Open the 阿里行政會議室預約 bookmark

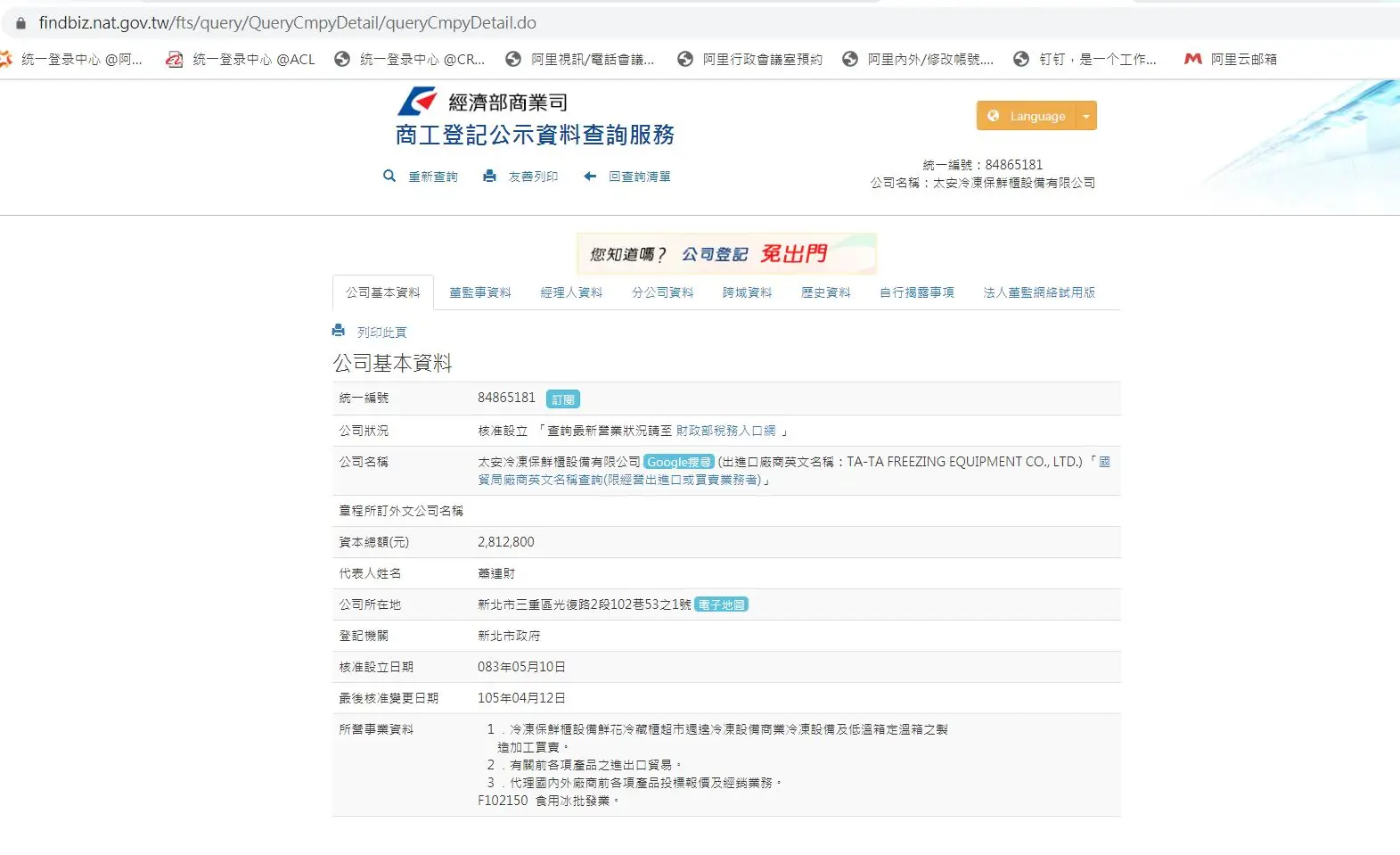[750, 59]
